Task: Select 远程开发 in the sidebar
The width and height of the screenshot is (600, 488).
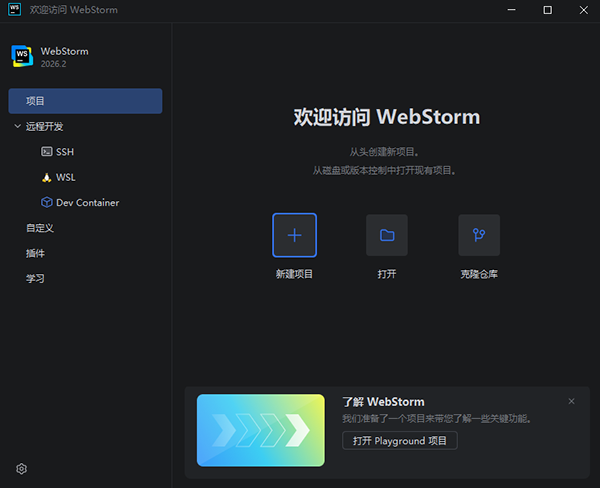Action: pos(44,126)
